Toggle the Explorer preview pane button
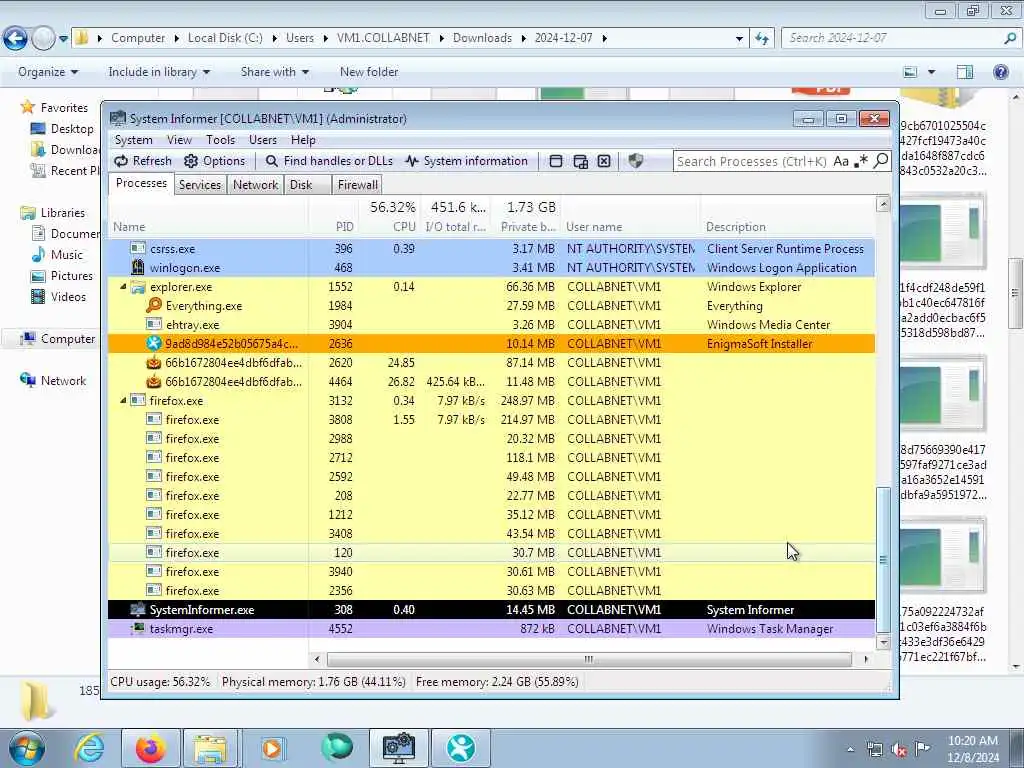Screen dimensions: 1024x768 tap(965, 72)
